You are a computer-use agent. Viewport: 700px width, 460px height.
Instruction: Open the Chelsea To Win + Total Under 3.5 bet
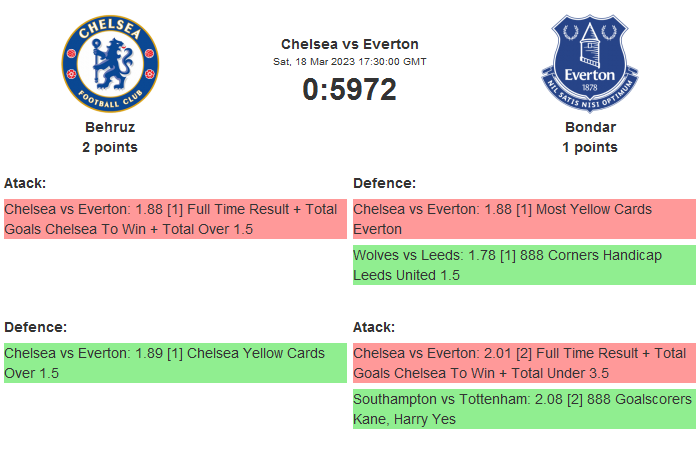[x=524, y=363]
